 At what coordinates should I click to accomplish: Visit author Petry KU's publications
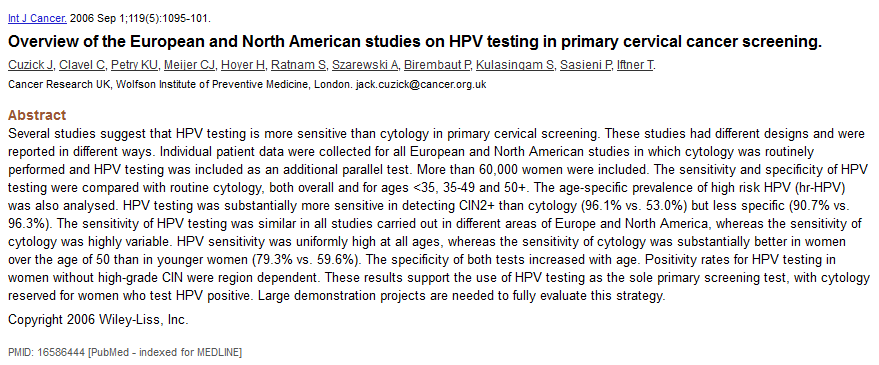pos(135,66)
